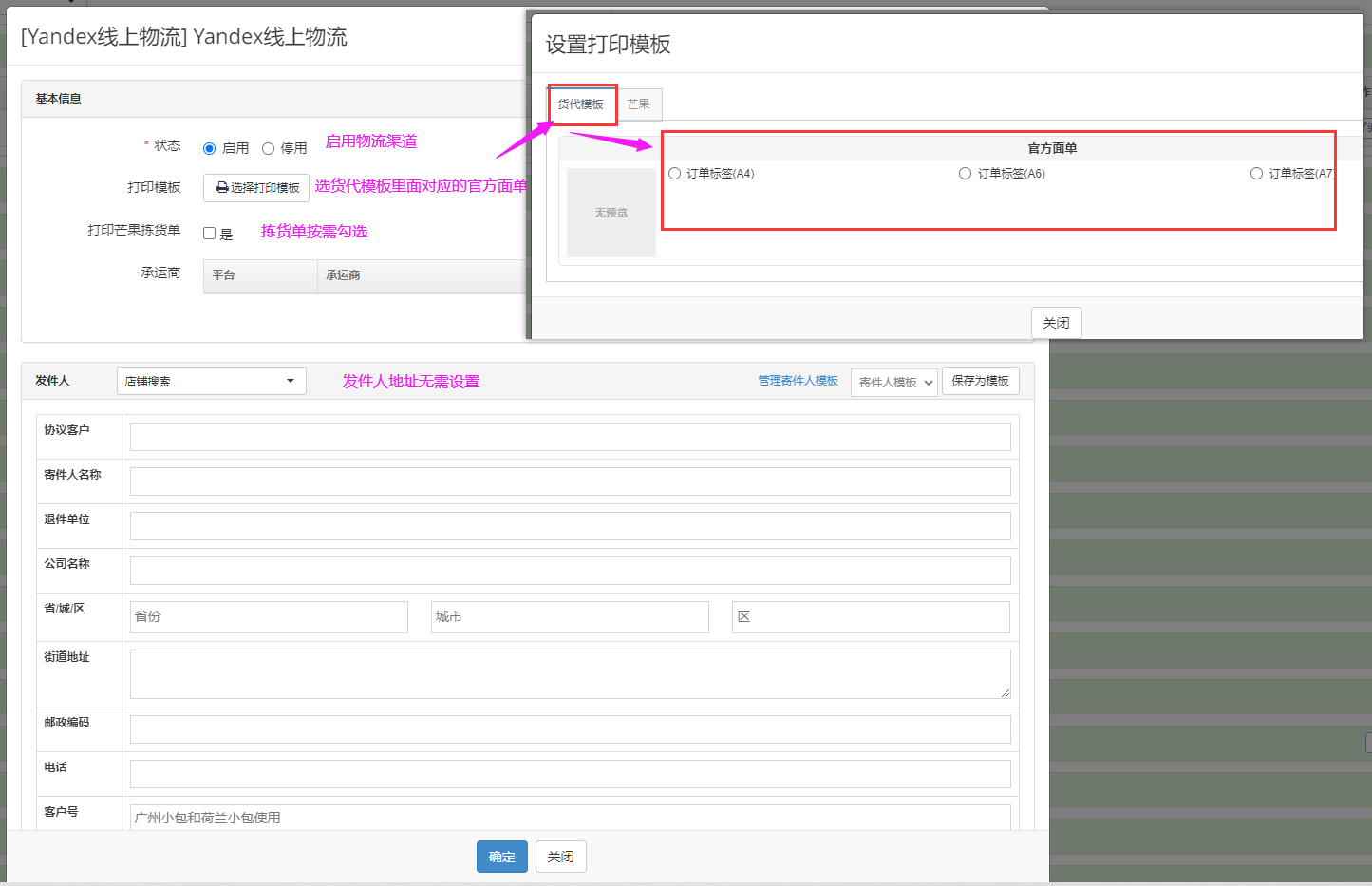Click the 承运商 column header

point(422,275)
